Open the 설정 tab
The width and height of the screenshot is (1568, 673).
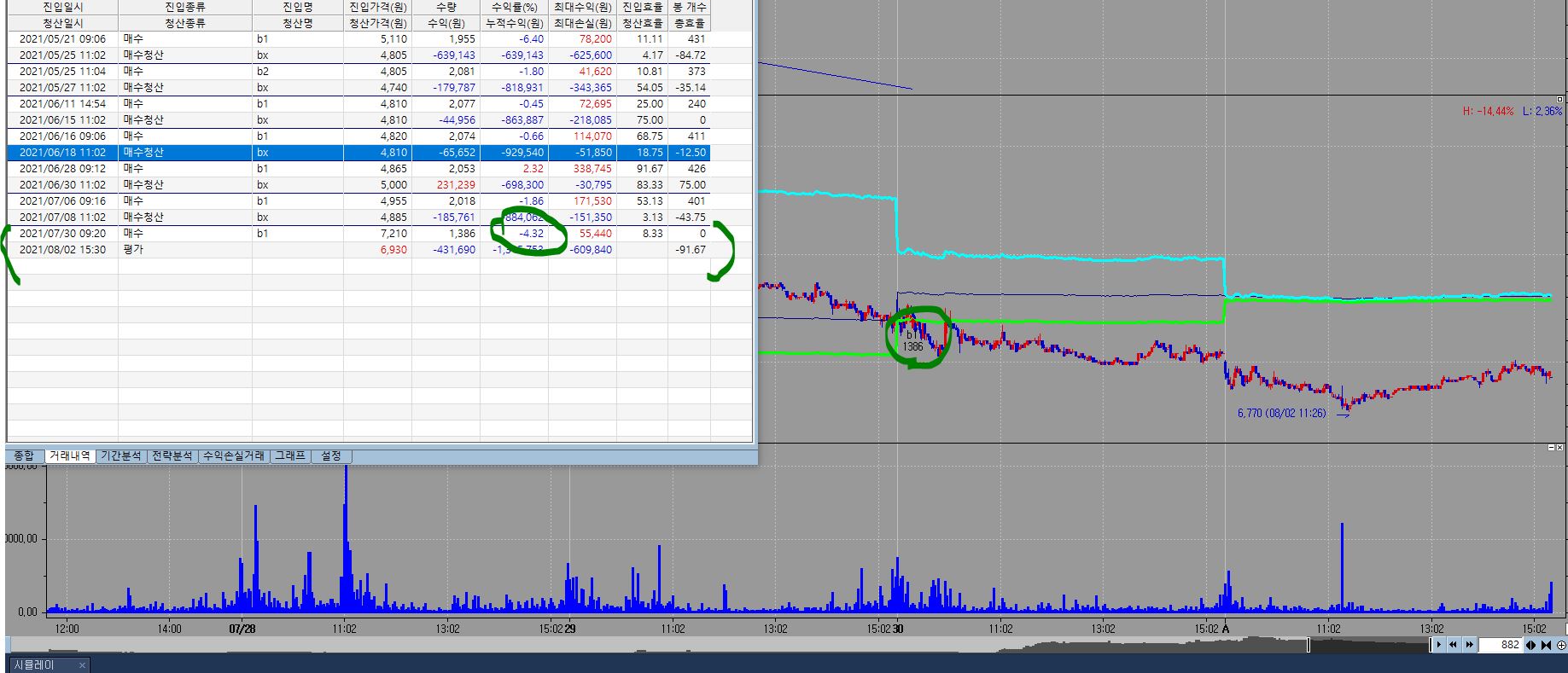click(x=331, y=456)
